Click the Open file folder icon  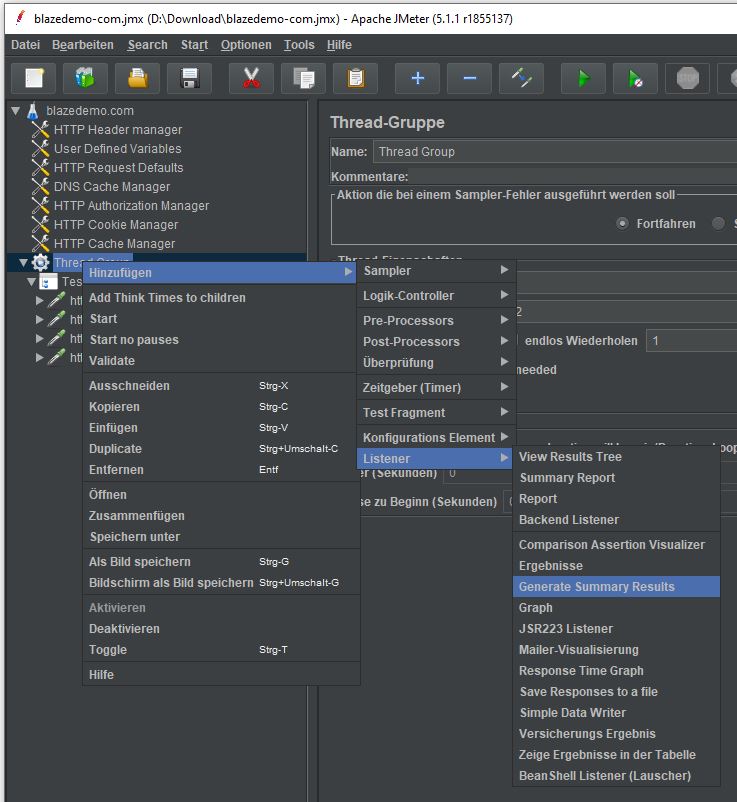pyautogui.click(x=137, y=79)
